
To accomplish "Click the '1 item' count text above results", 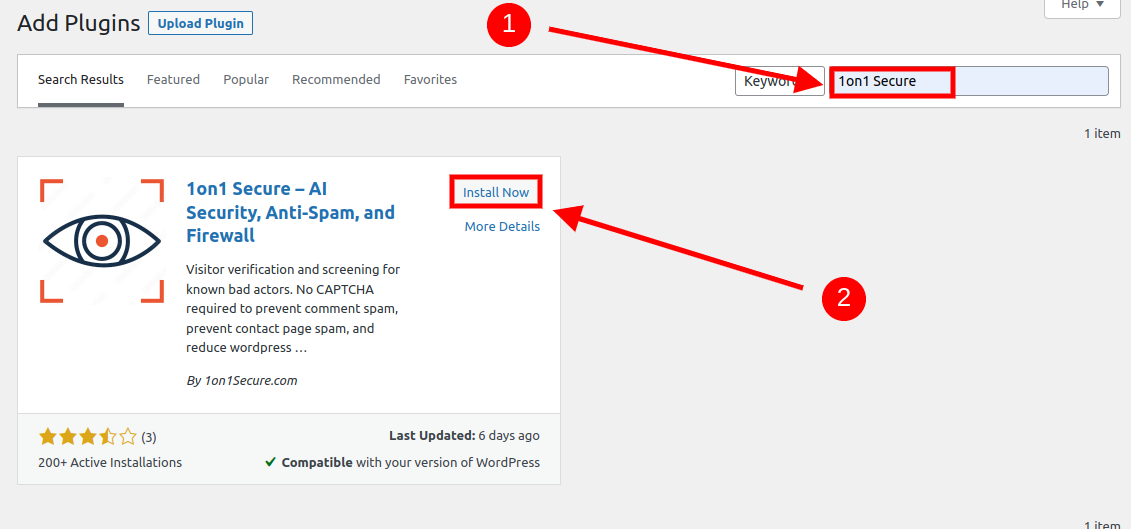I will (x=1102, y=134).
